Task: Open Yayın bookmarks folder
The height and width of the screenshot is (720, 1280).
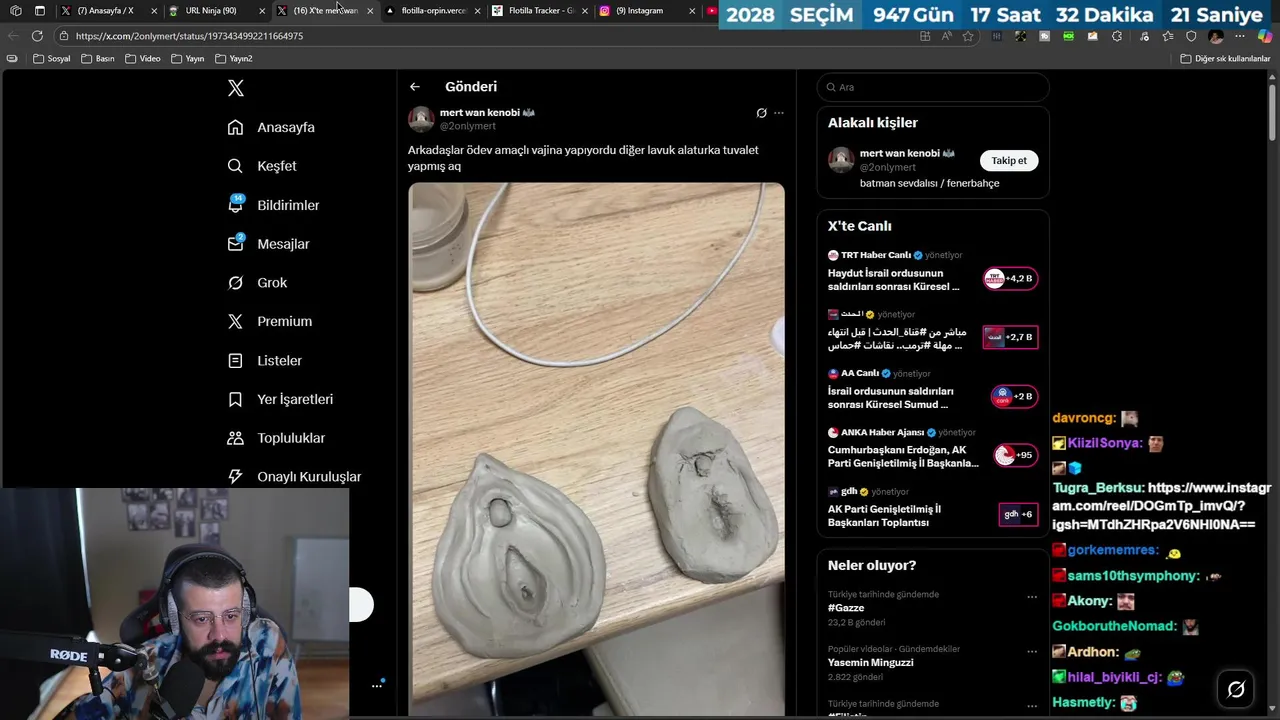Action: (188, 59)
